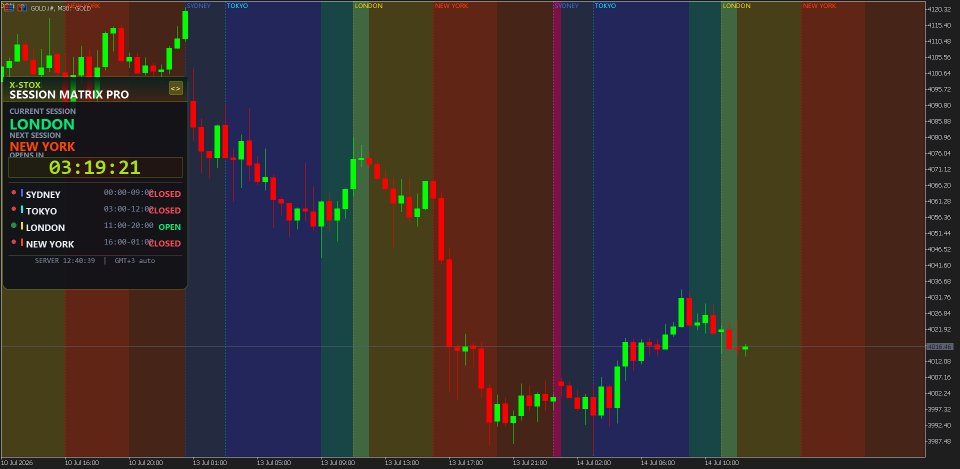Screen dimensions: 960x469
Task: Click the 4002.24 price level on axis
Action: (x=939, y=393)
